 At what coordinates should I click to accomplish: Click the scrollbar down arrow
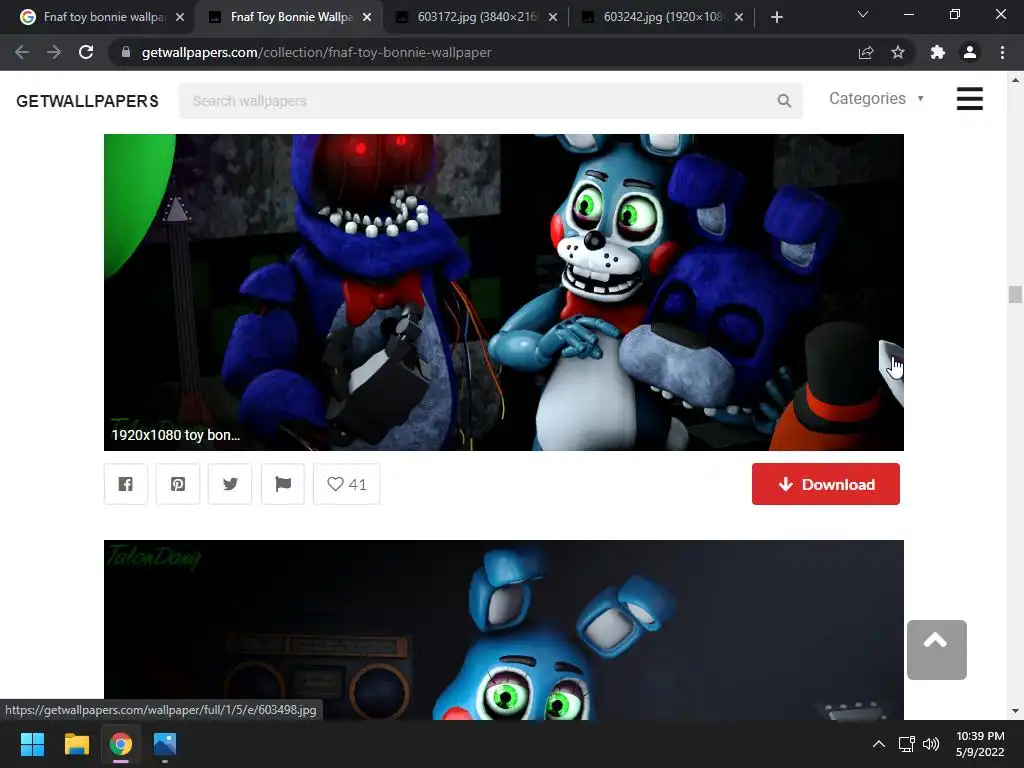coord(1015,711)
